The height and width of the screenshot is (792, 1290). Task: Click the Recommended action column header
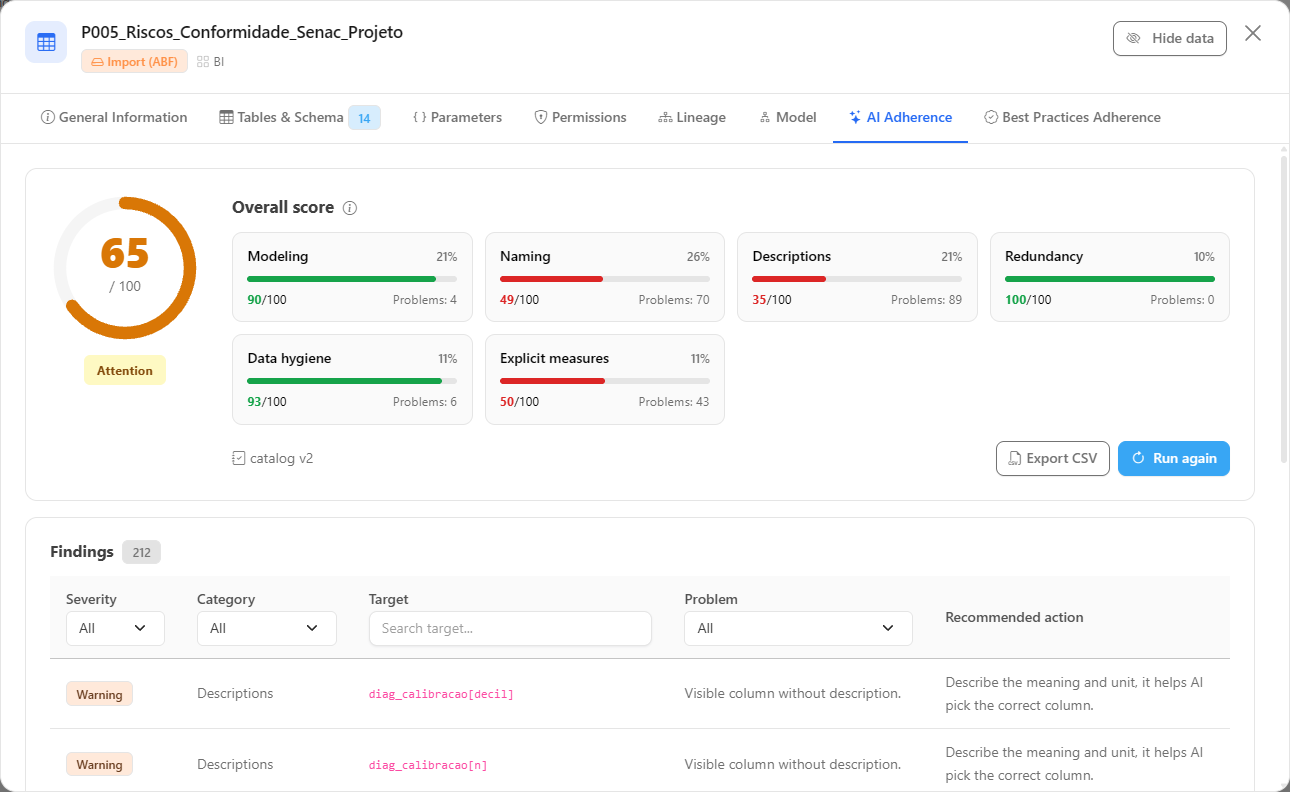pyautogui.click(x=1014, y=617)
